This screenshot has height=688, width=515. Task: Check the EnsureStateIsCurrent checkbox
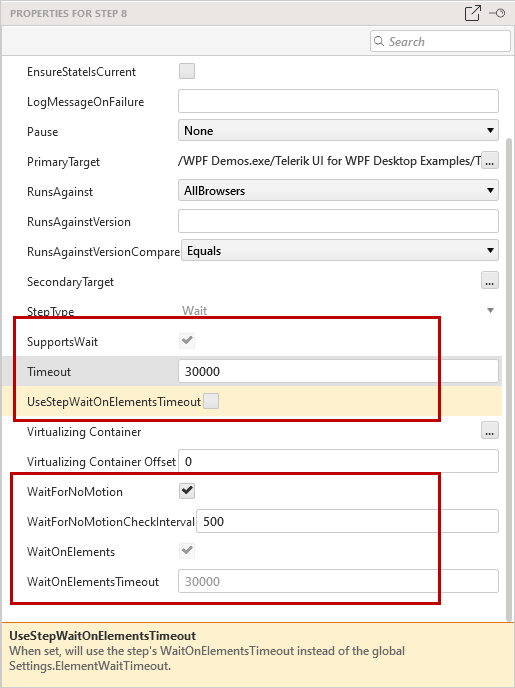(187, 71)
